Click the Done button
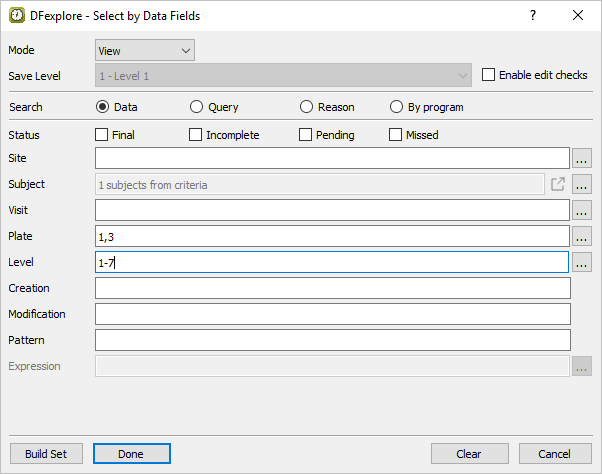This screenshot has height=474, width=602. tap(131, 454)
